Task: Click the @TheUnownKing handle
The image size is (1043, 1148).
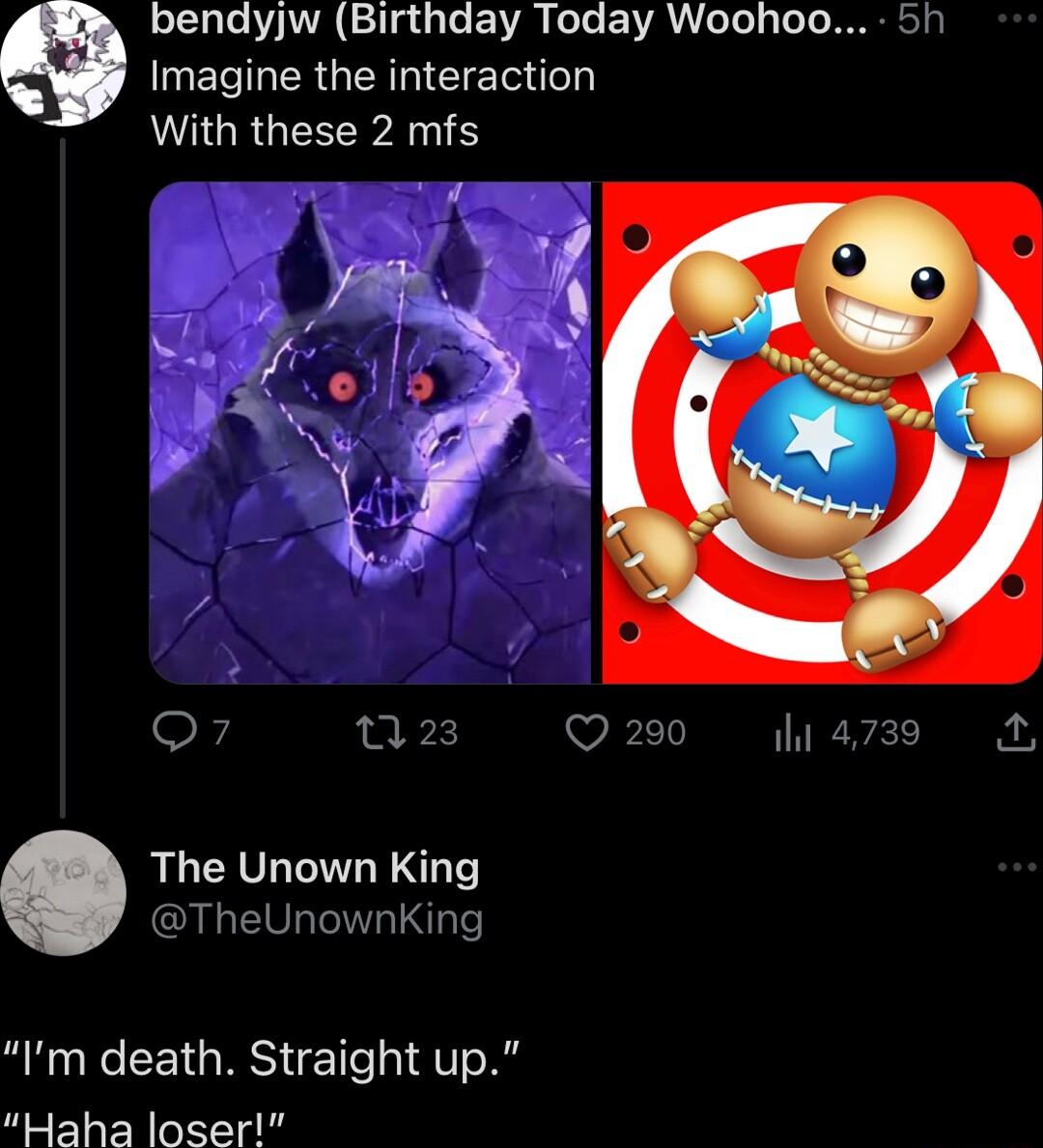Action: 317,919
